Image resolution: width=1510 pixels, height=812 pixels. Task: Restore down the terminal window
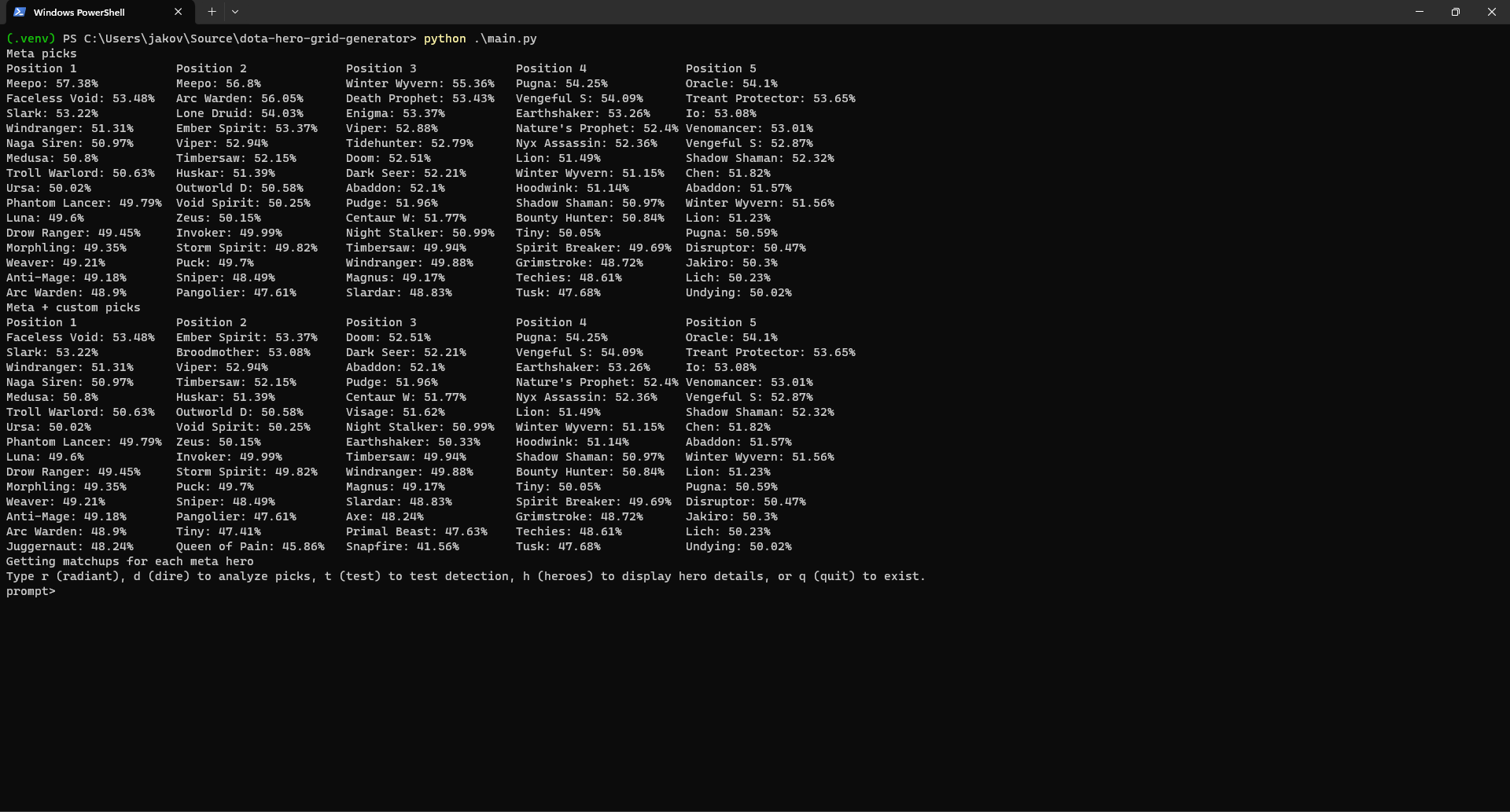coord(1456,12)
